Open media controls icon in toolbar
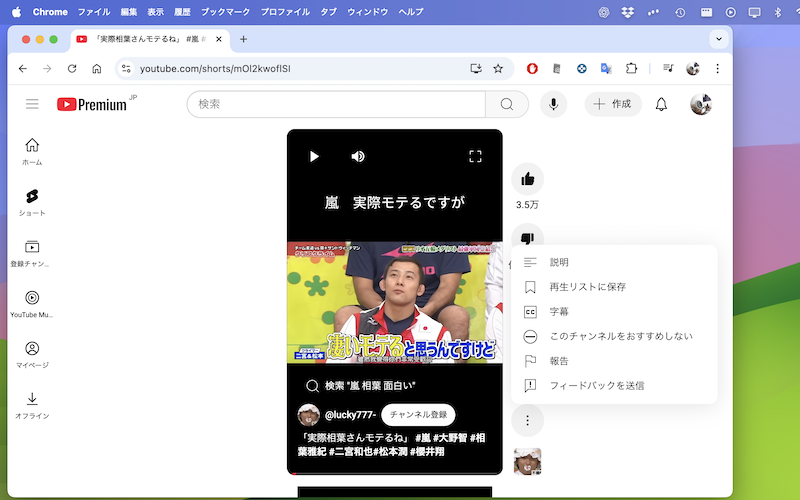This screenshot has height=500, width=800. point(668,68)
